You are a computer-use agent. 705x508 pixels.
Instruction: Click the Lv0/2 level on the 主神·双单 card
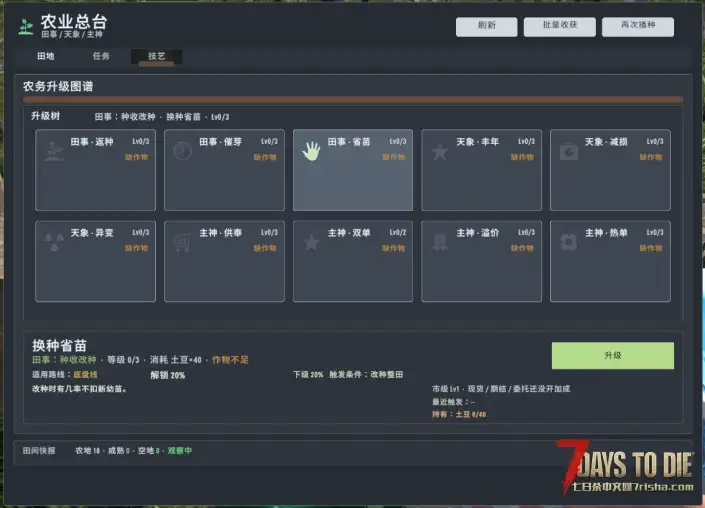(398, 232)
